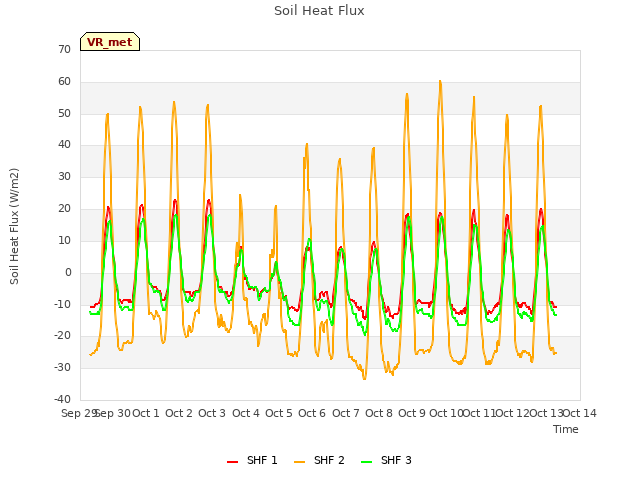Click the 60 y-axis tick label
This screenshot has height=480, width=640.
64,82
